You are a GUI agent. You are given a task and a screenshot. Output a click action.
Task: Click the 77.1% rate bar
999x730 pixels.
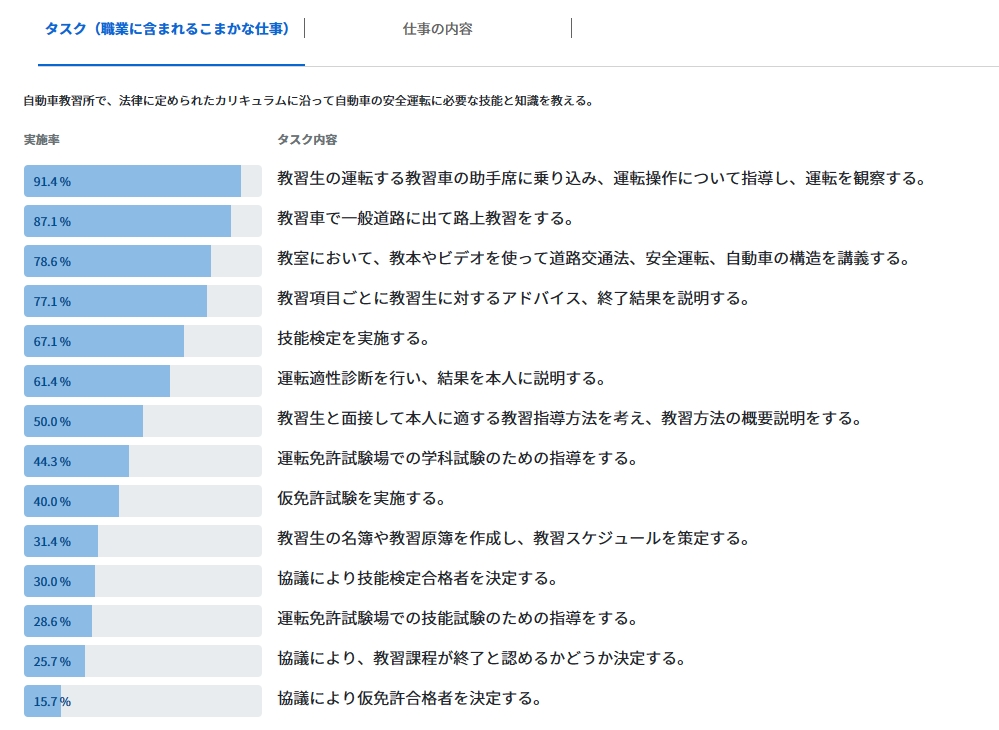[x=142, y=301]
